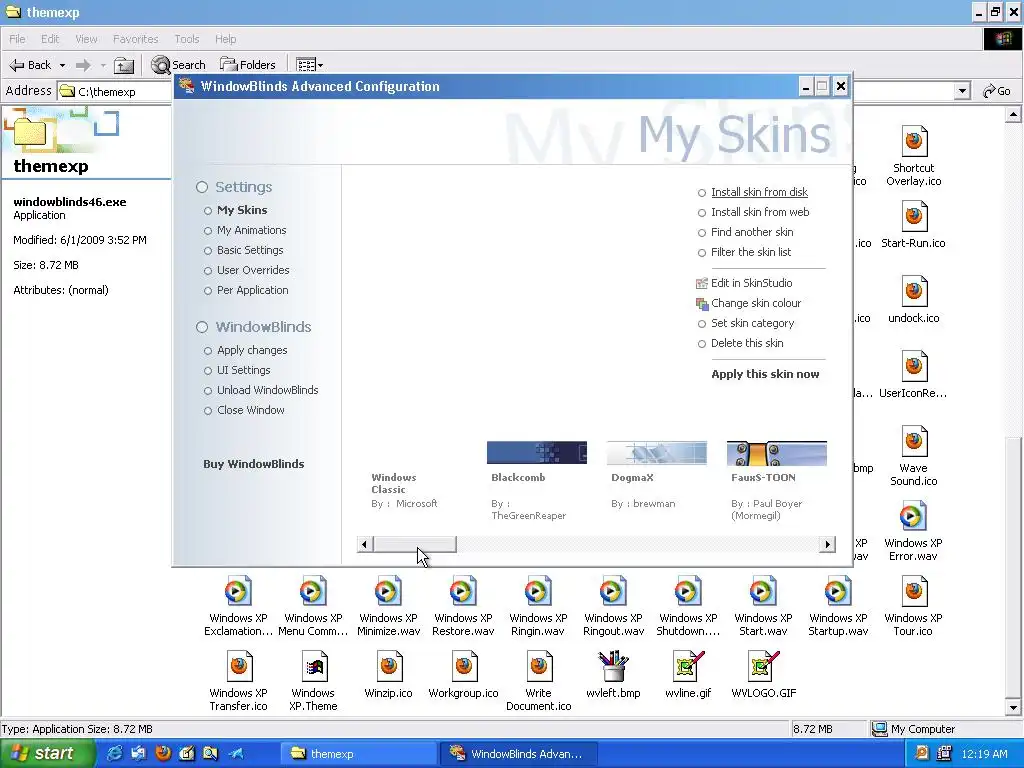Select Windows XP Ringin.wav file
This screenshot has height=768, width=1024.
pos(538,592)
